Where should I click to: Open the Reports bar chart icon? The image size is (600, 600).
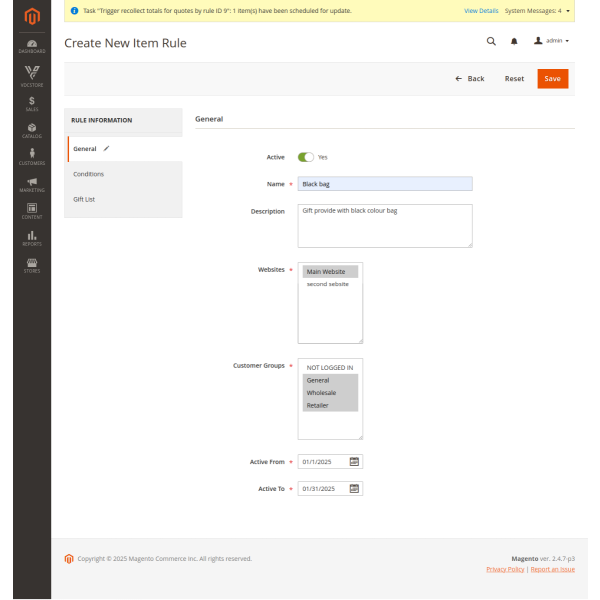click(x=32, y=238)
